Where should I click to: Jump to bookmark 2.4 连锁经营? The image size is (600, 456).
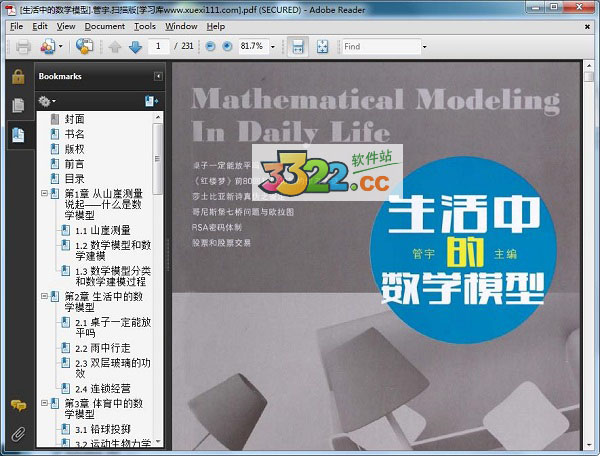point(102,388)
